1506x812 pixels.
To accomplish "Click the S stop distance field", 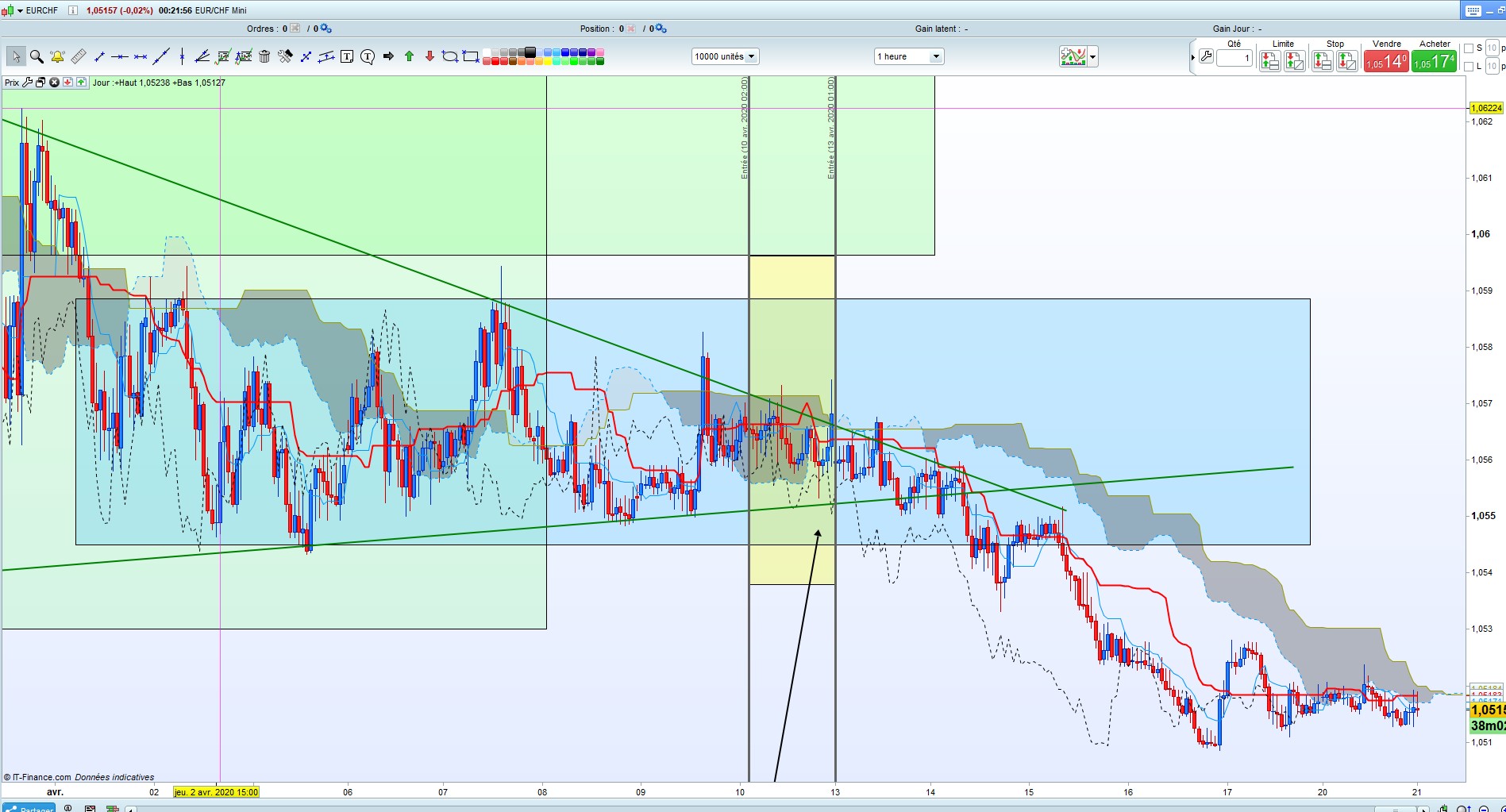I will pyautogui.click(x=1492, y=48).
